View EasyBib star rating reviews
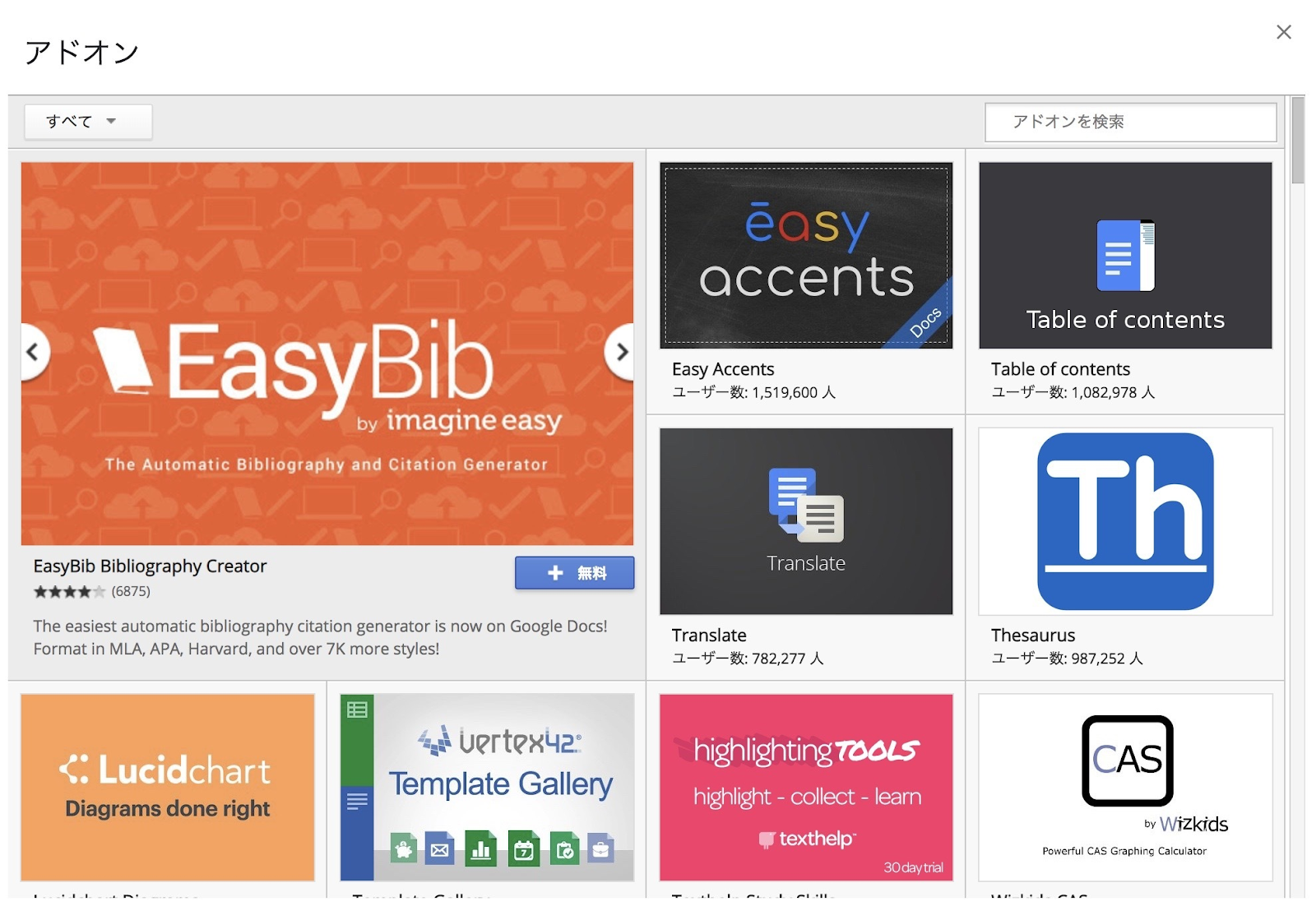This screenshot has width=1316, height=906. 69,591
